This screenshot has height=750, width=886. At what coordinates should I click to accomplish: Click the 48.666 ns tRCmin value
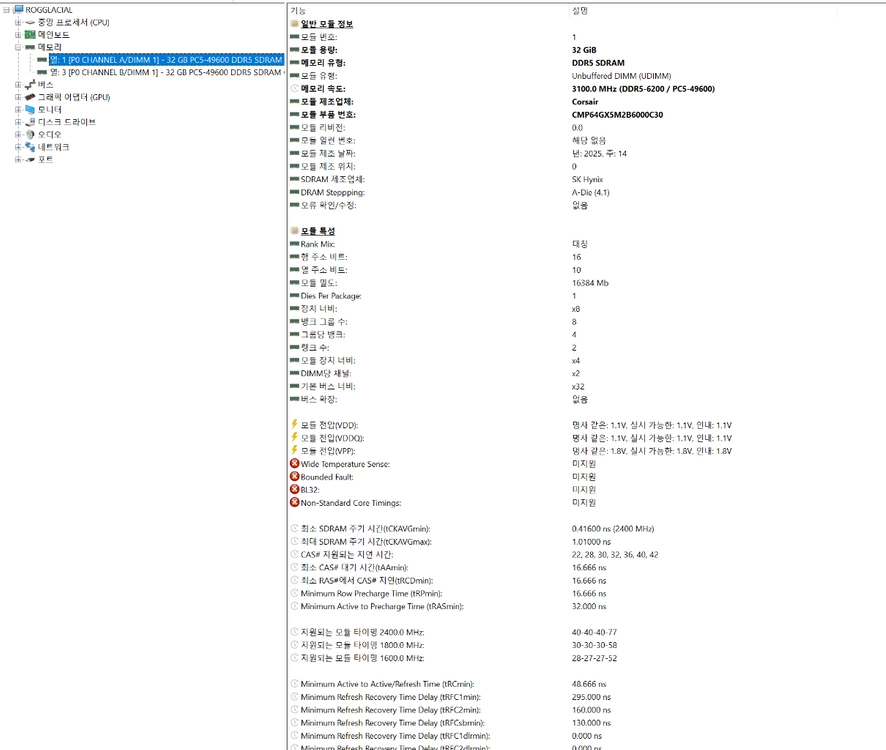point(589,684)
